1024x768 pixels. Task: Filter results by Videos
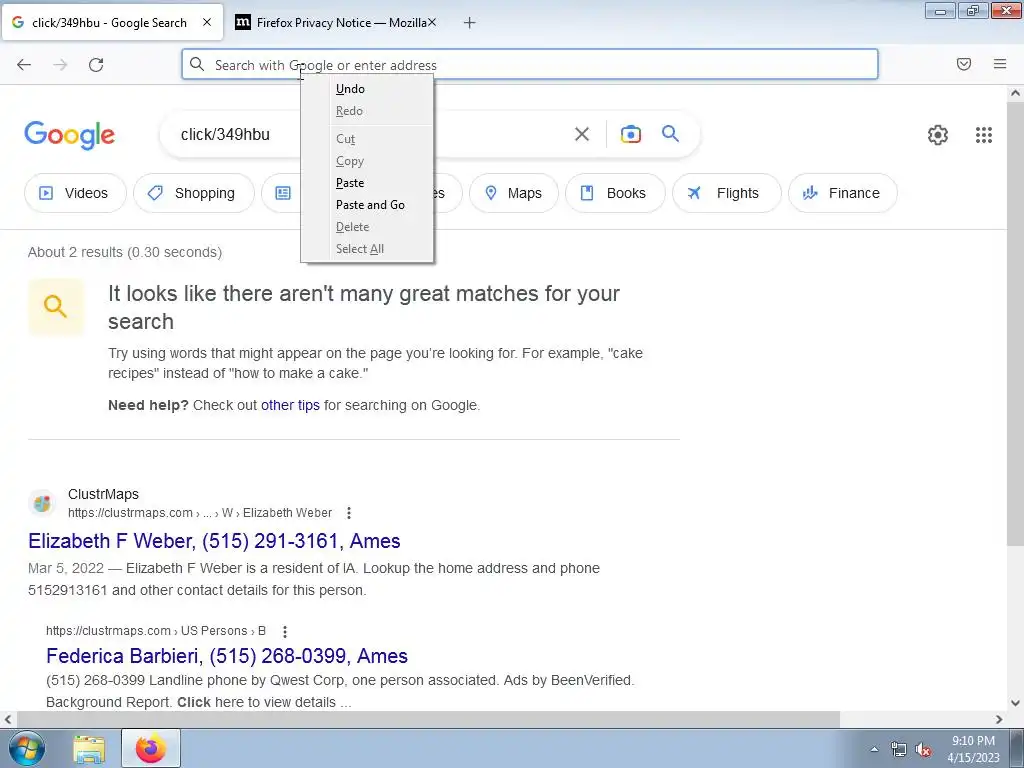click(x=75, y=193)
